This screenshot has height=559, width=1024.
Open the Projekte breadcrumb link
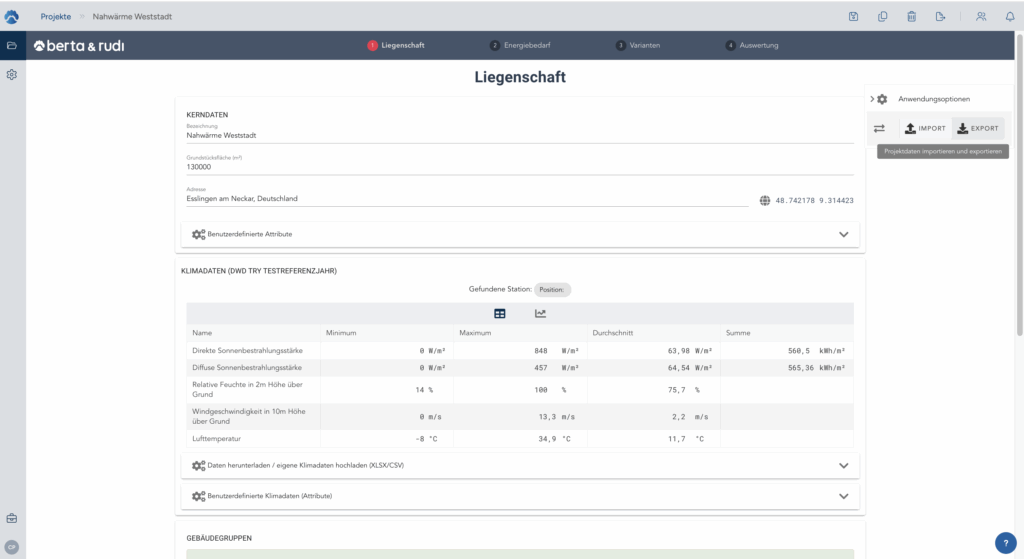(x=56, y=17)
